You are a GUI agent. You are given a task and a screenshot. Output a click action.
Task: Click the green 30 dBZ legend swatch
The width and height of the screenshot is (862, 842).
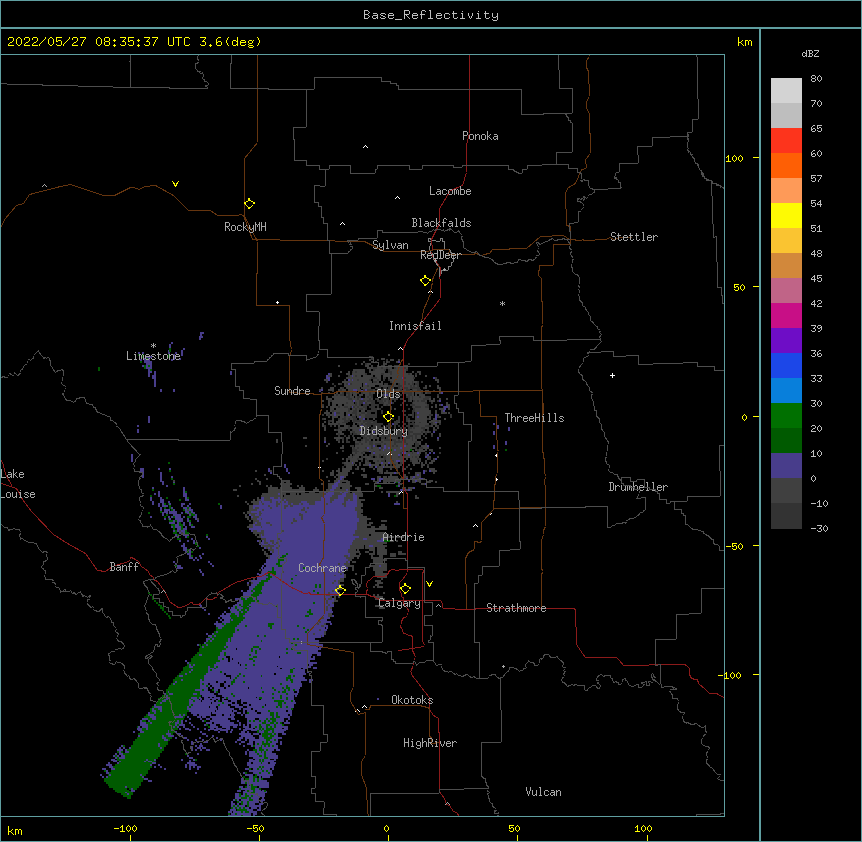pyautogui.click(x=786, y=415)
